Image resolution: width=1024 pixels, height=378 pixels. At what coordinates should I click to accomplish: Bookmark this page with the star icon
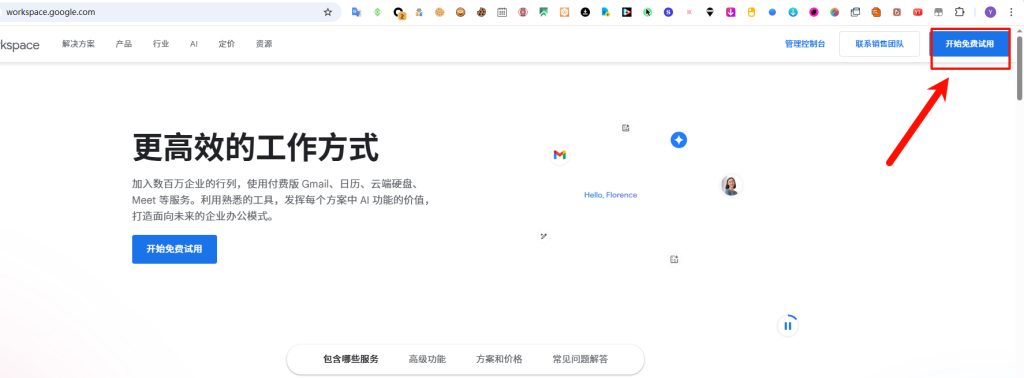[x=328, y=12]
